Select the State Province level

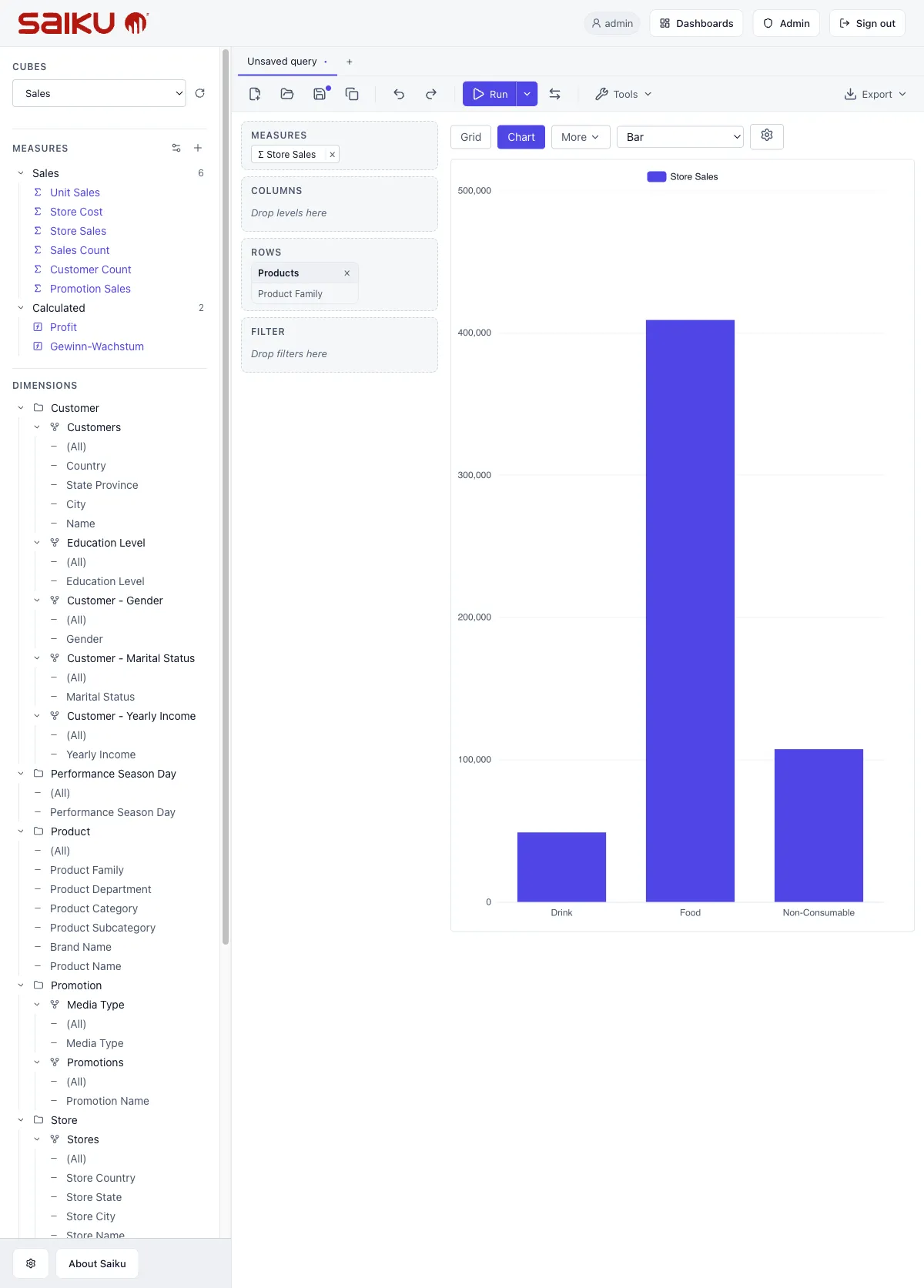point(102,485)
